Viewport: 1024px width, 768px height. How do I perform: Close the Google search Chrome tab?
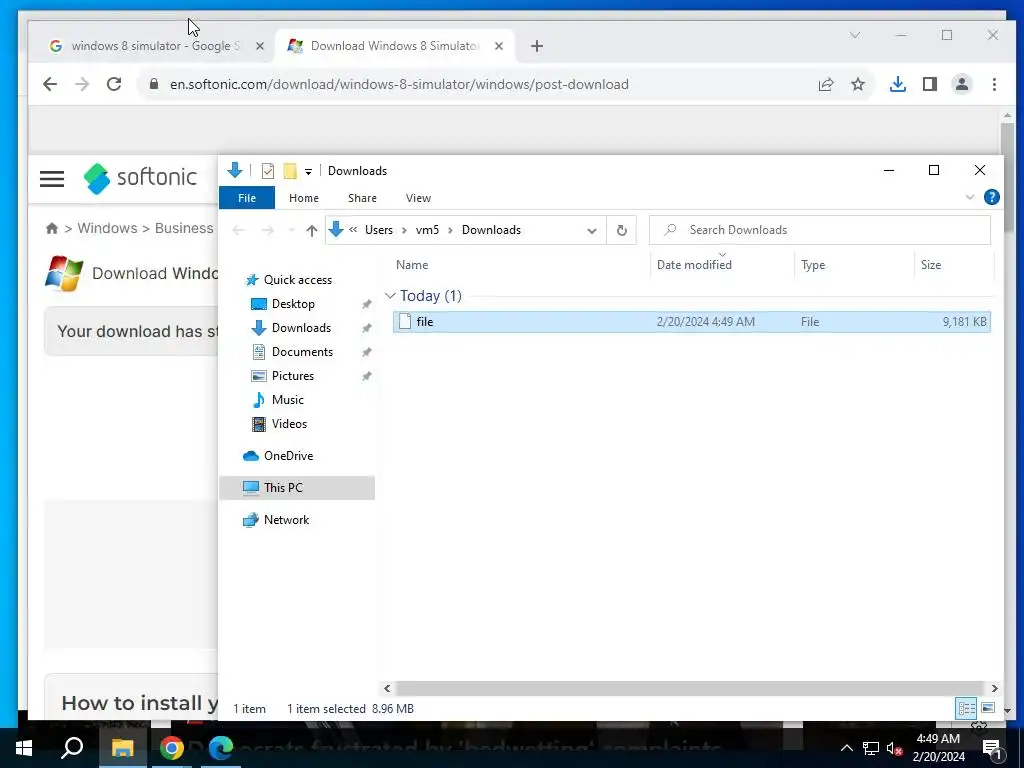coord(259,46)
